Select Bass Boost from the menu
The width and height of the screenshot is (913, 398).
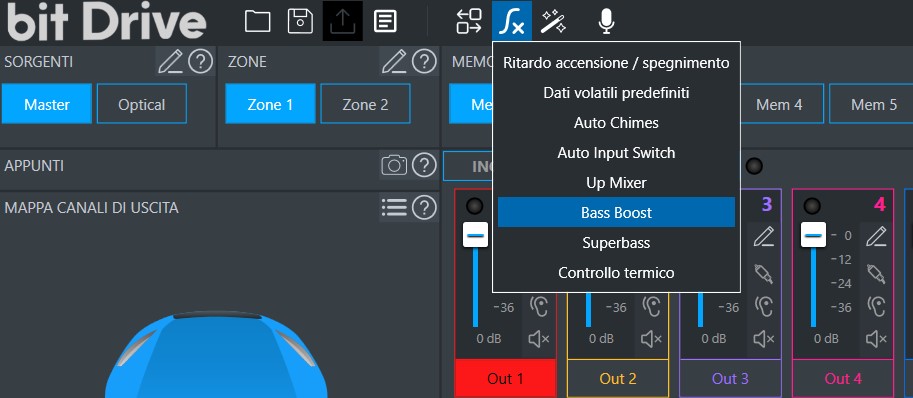(x=616, y=212)
